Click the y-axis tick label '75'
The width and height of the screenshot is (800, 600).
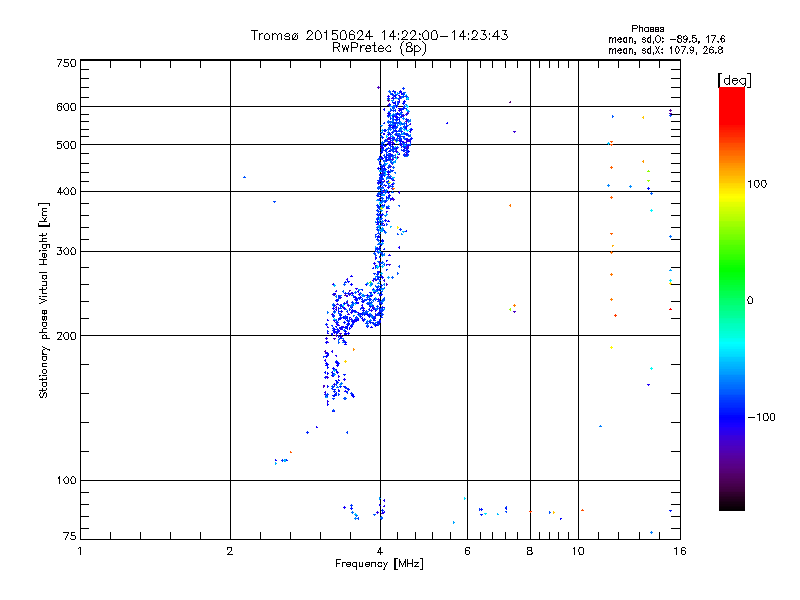70,536
